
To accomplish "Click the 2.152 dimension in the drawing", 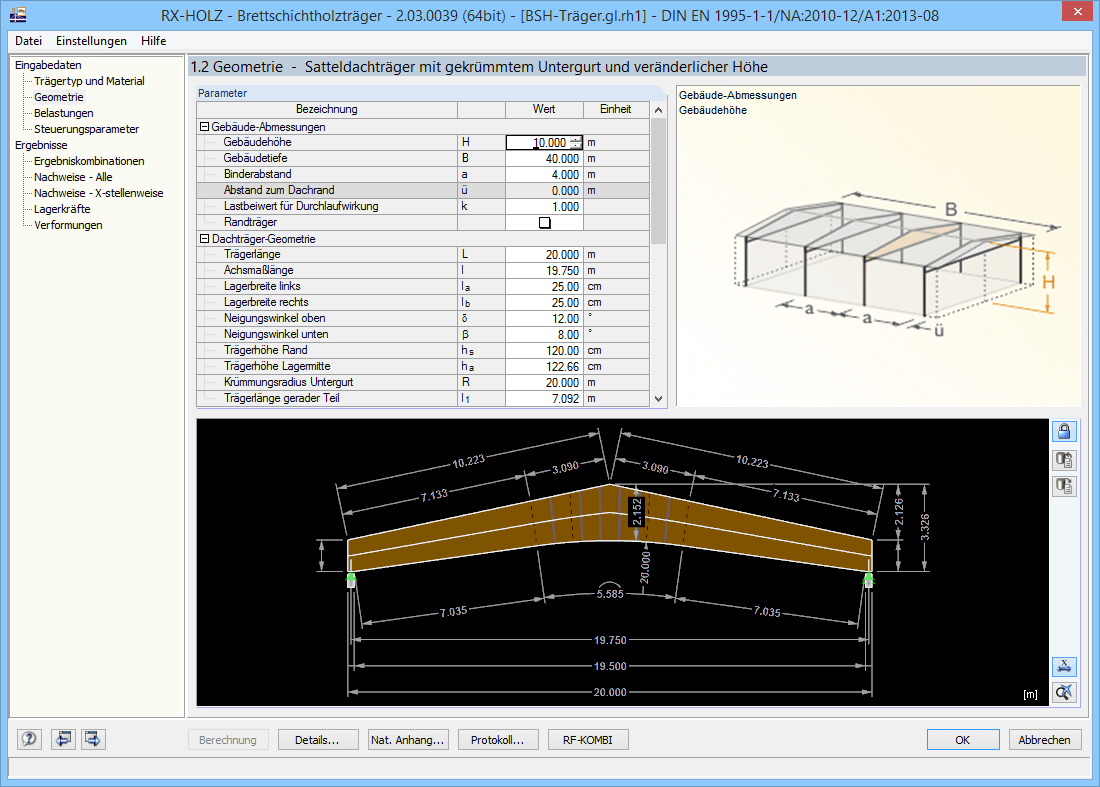I will (x=636, y=512).
